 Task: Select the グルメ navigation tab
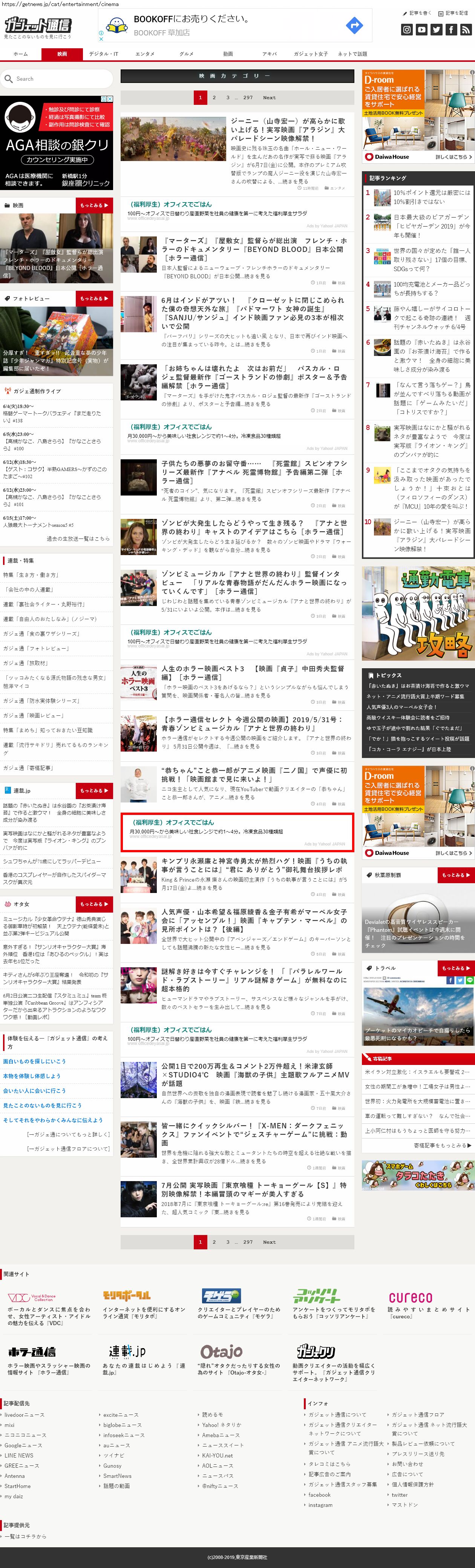point(186,54)
